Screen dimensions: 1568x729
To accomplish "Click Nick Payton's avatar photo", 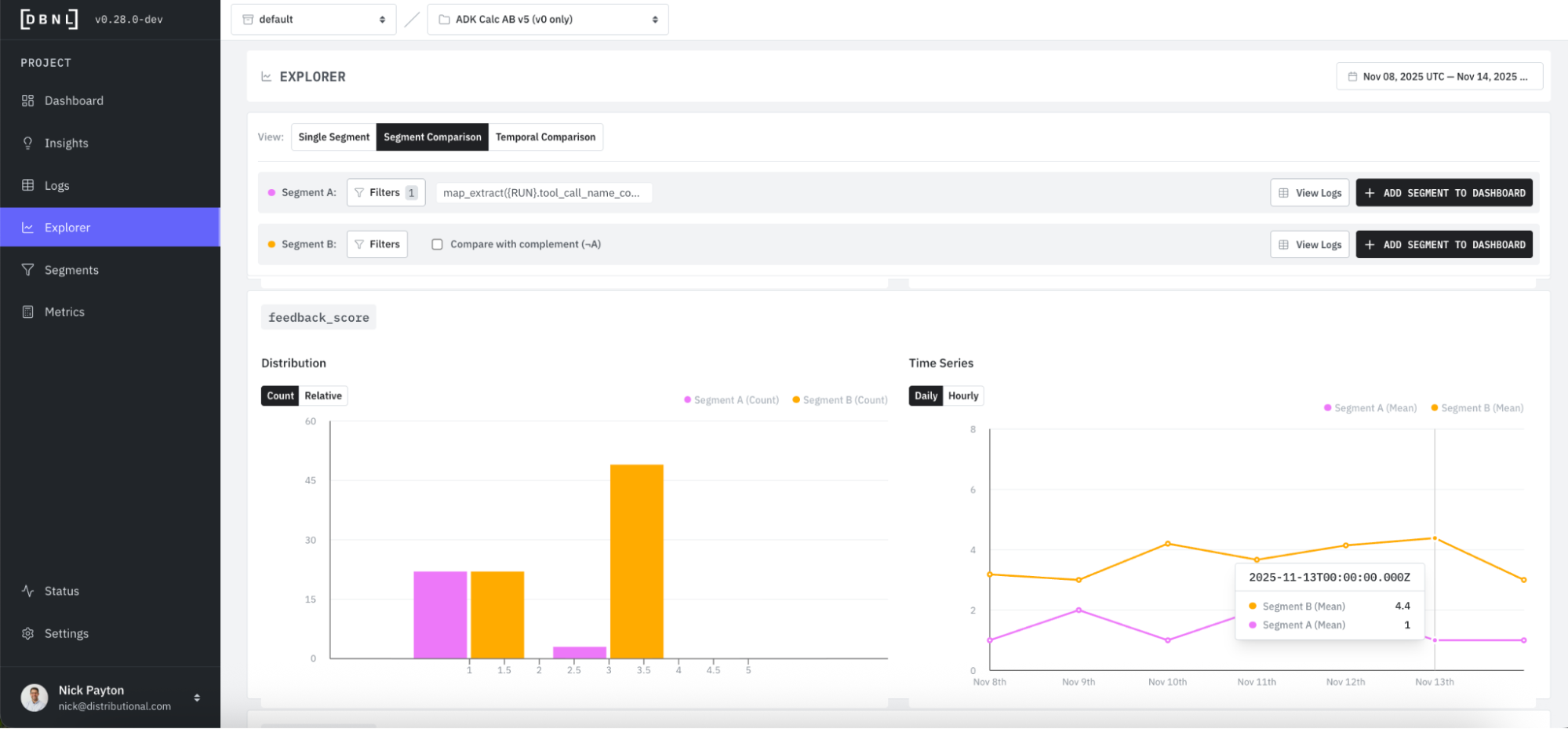I will (x=34, y=698).
